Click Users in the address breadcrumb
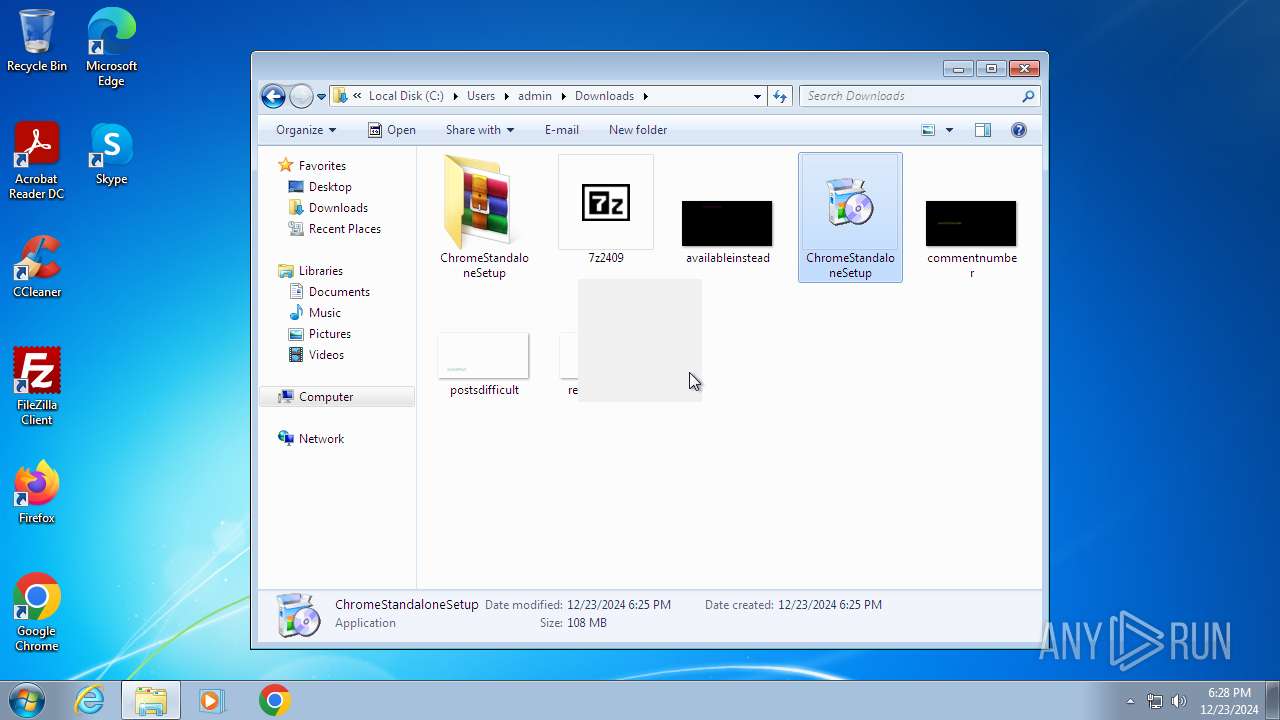Screen dimensions: 1280x720 click(x=481, y=96)
